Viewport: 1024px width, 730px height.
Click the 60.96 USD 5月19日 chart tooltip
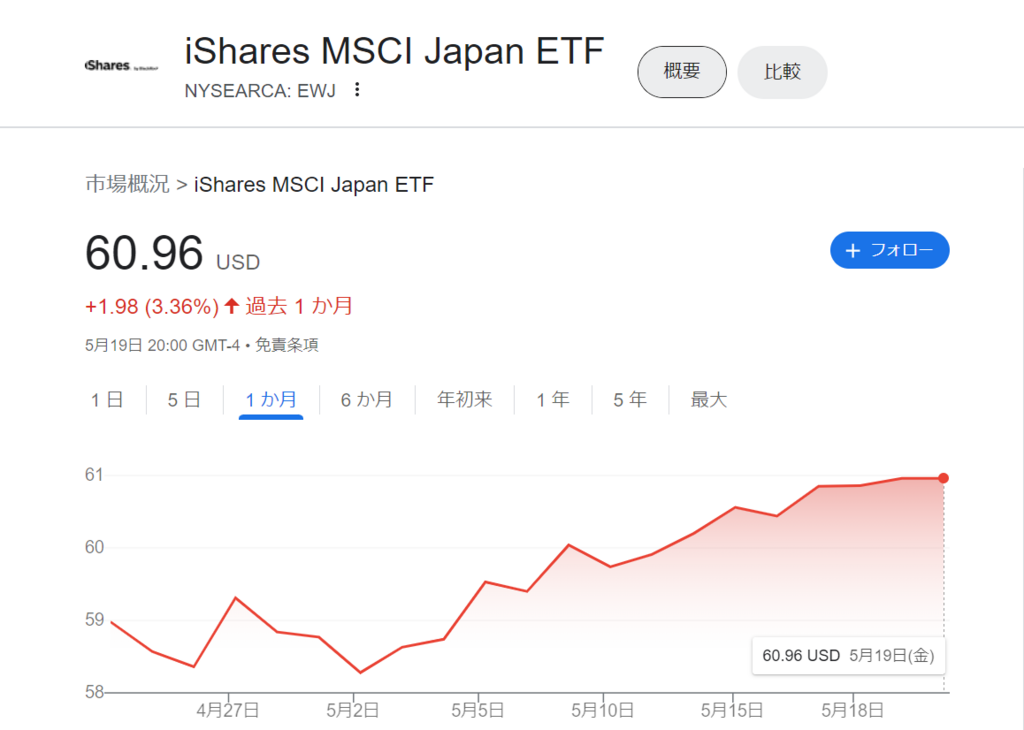[848, 656]
